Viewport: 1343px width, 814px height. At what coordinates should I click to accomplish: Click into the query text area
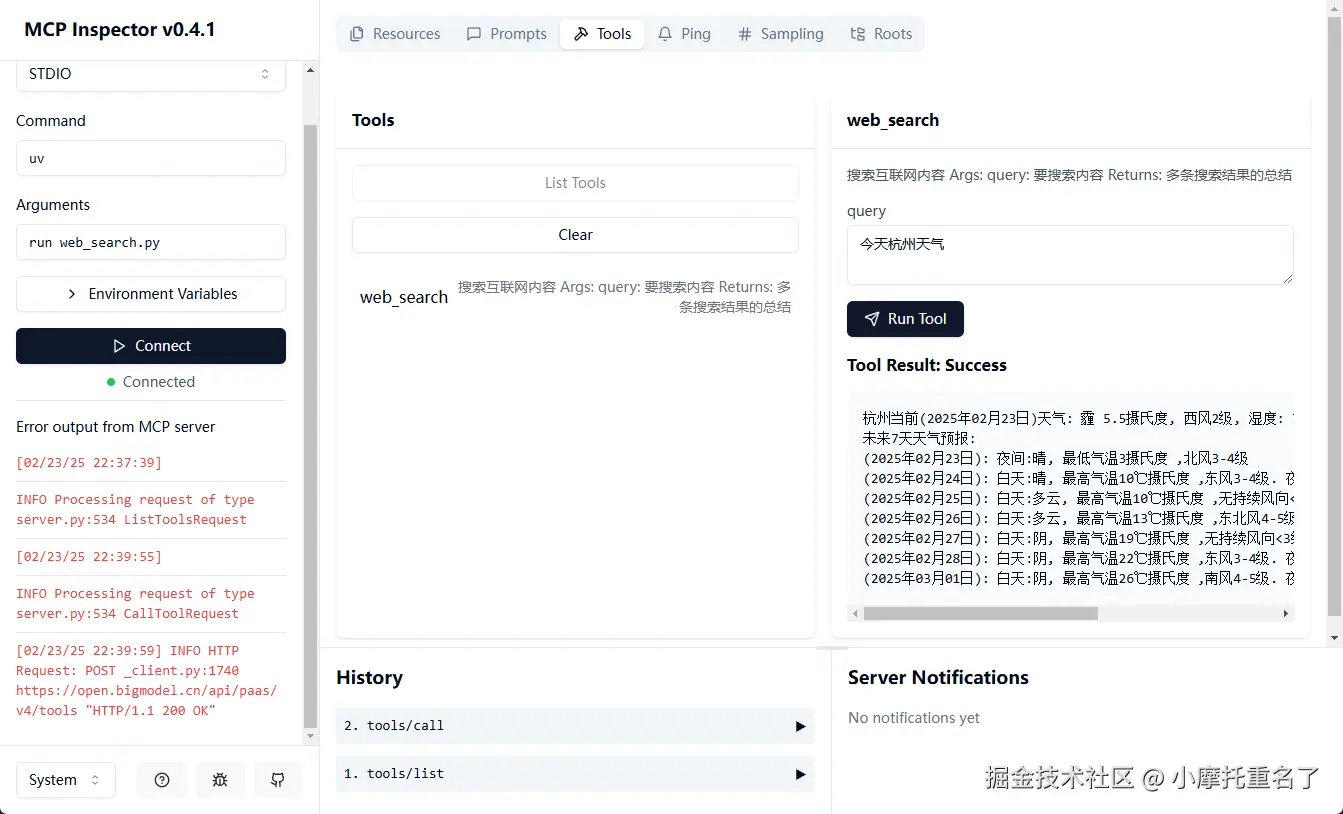1070,255
